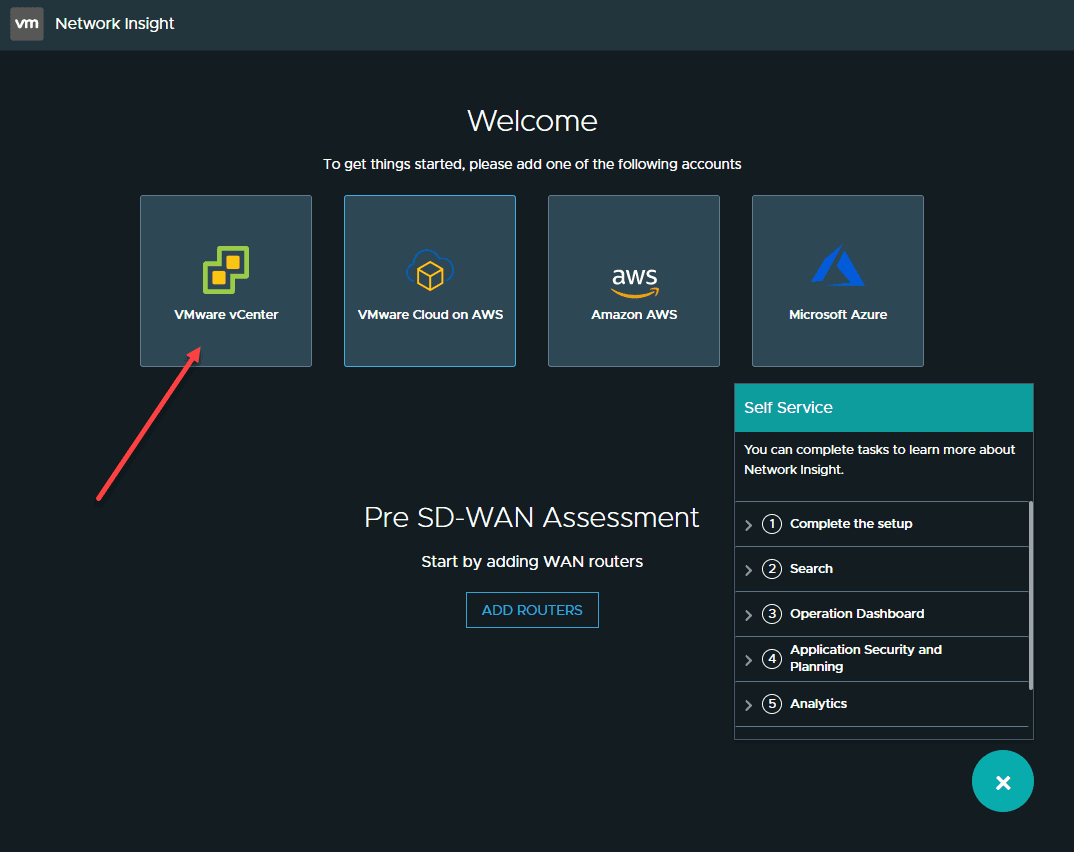This screenshot has height=852, width=1074.
Task: Expand Application Security and Planning
Action: pos(749,659)
